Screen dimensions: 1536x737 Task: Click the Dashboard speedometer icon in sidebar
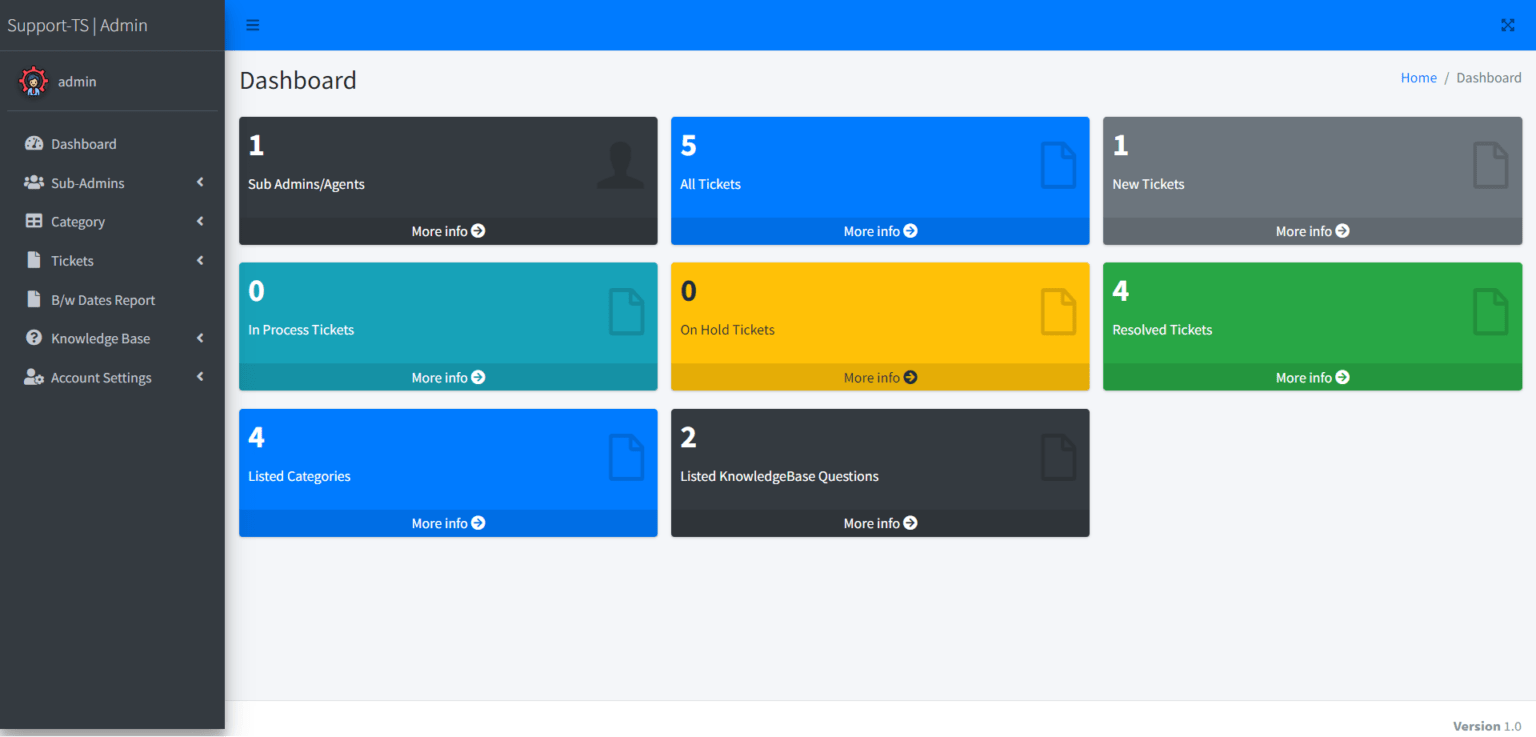(32, 143)
